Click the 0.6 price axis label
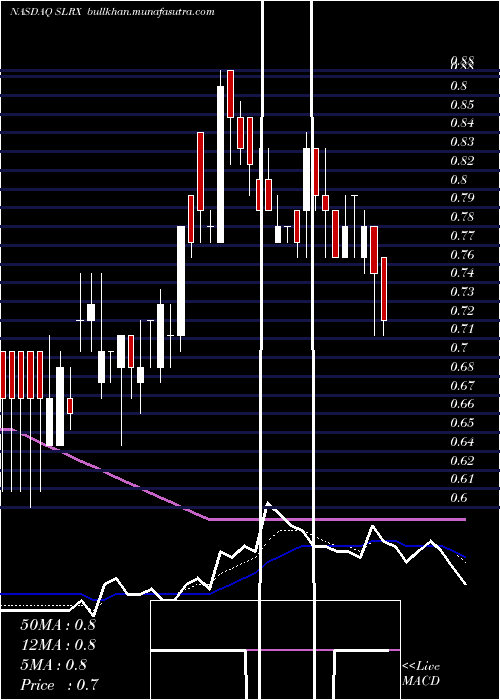The height and width of the screenshot is (700, 500). tap(458, 498)
